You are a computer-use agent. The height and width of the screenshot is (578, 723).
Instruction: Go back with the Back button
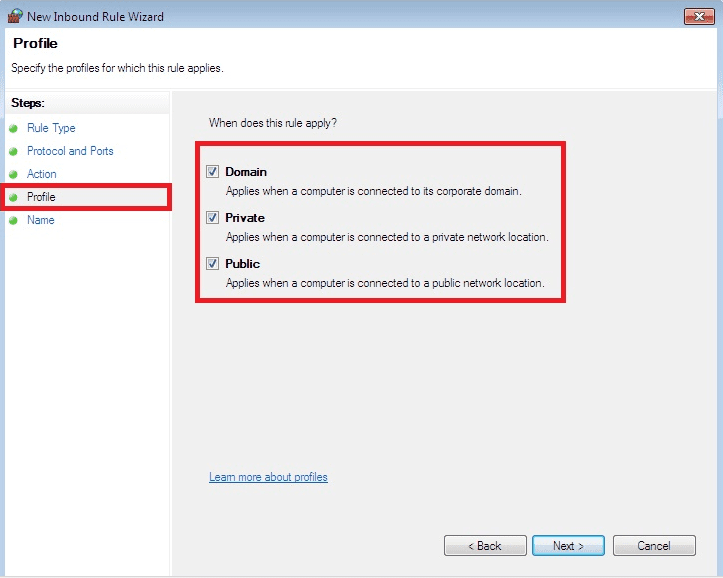[x=485, y=546]
